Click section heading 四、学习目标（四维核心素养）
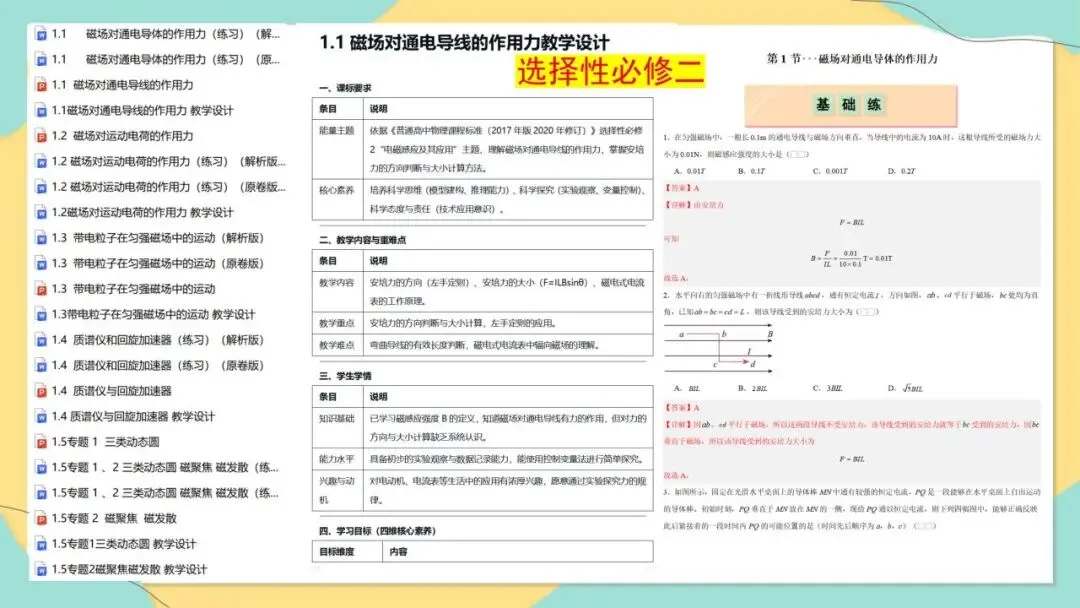Image resolution: width=1080 pixels, height=608 pixels. 377,531
